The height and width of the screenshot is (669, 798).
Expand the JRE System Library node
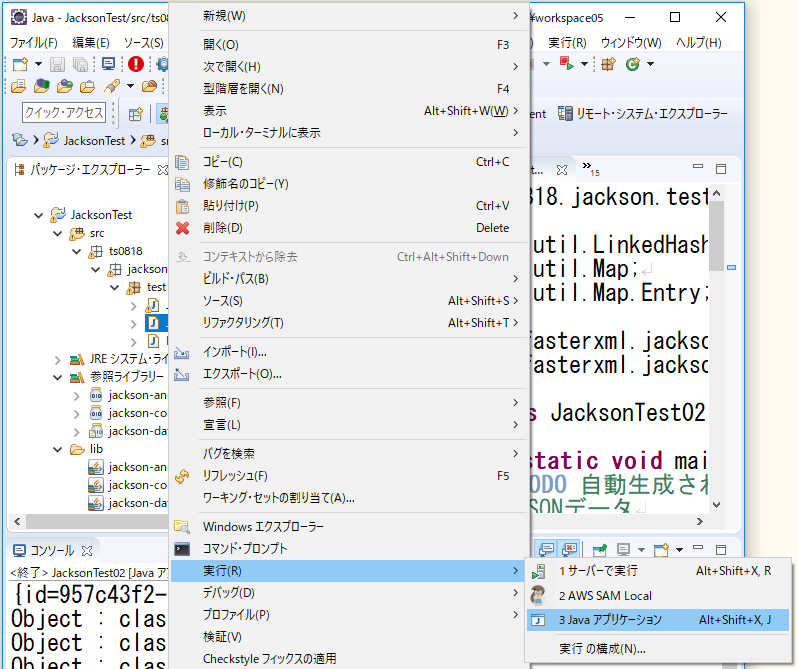[x=58, y=360]
